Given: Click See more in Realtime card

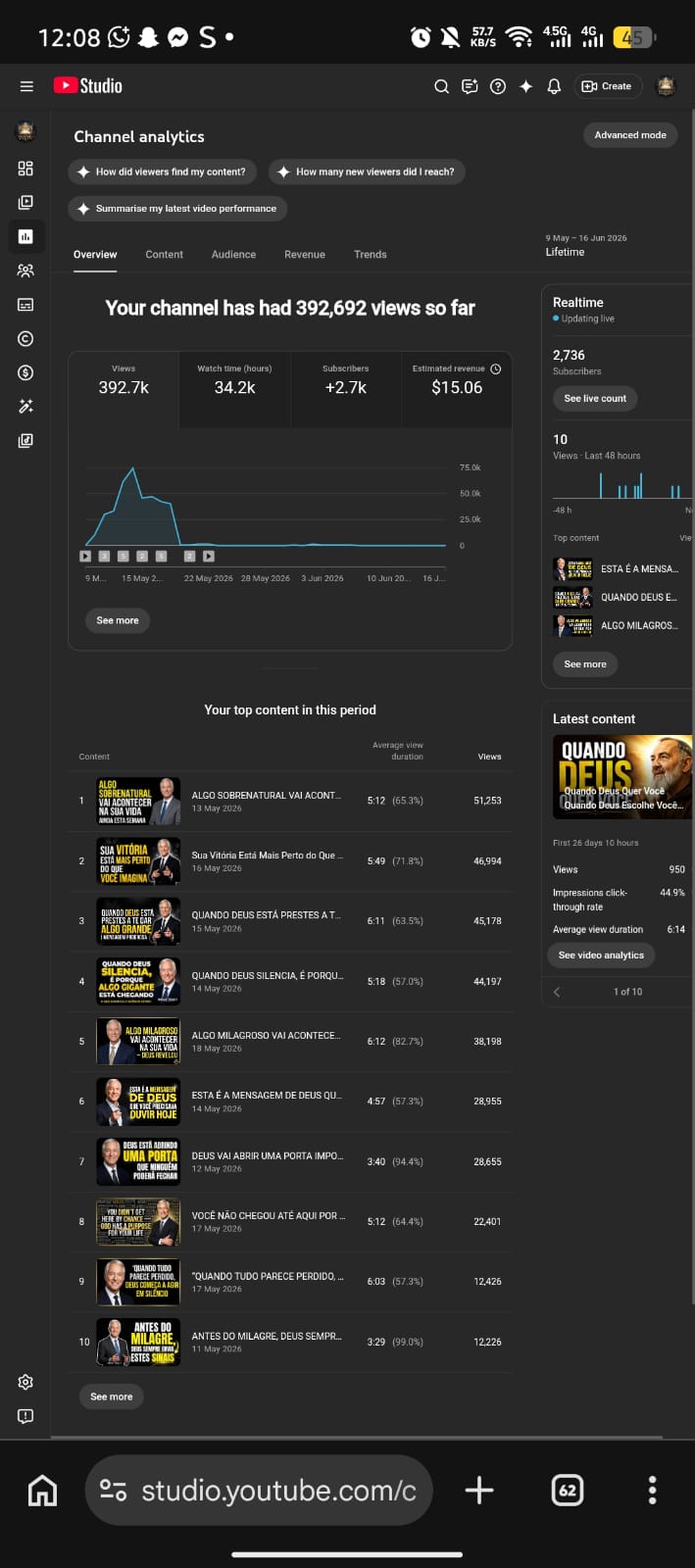Looking at the screenshot, I should tap(585, 664).
